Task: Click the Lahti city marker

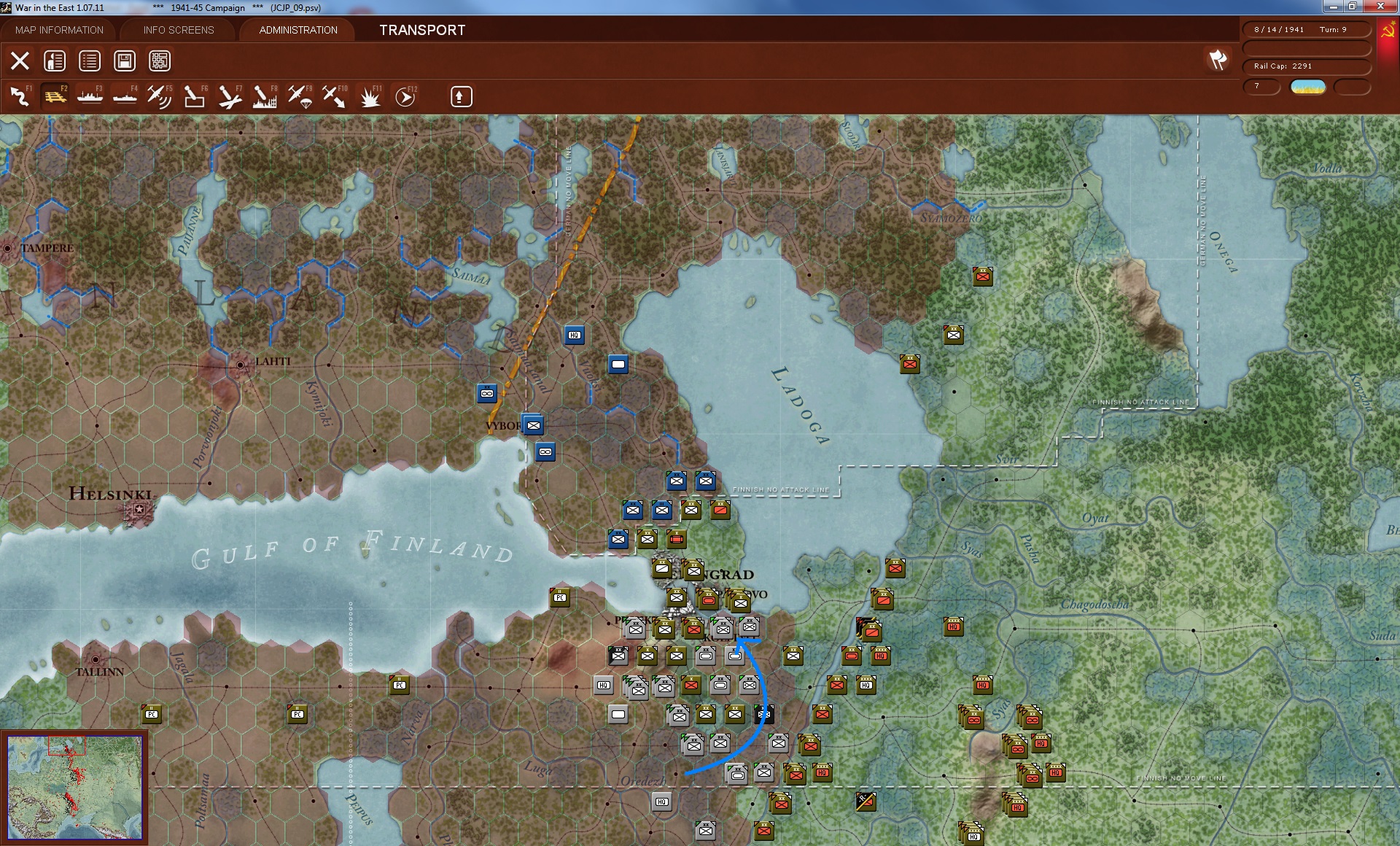Action: pyautogui.click(x=240, y=364)
